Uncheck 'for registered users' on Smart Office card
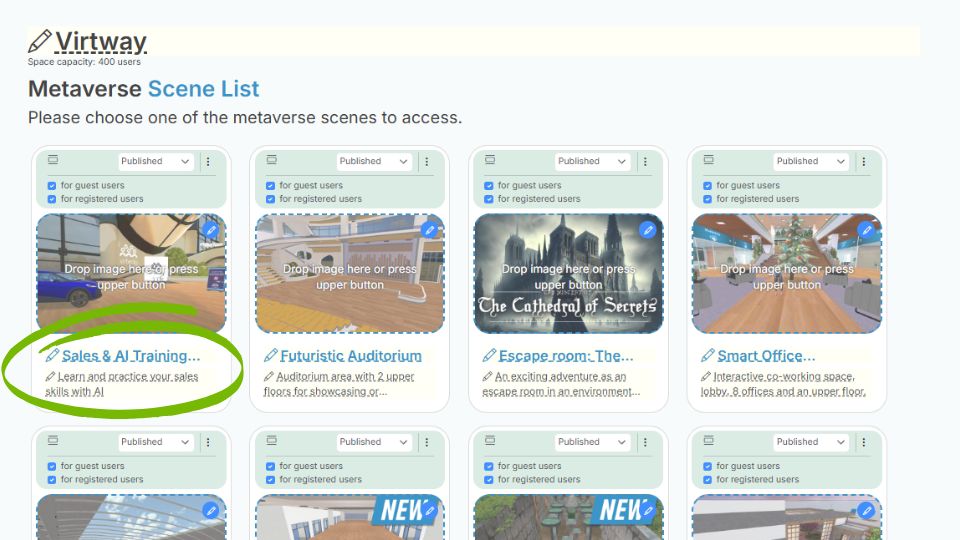This screenshot has height=540, width=960. (x=707, y=199)
